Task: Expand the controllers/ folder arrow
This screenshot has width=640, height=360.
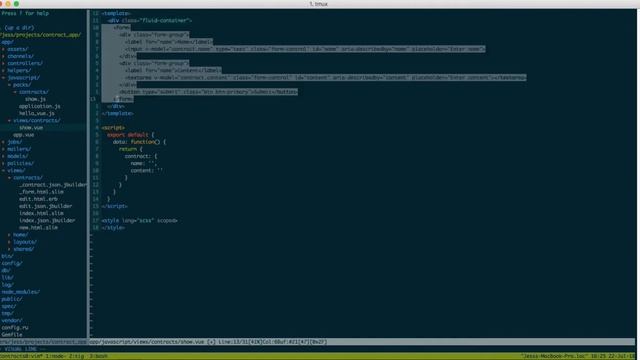Action: click(x=3, y=64)
